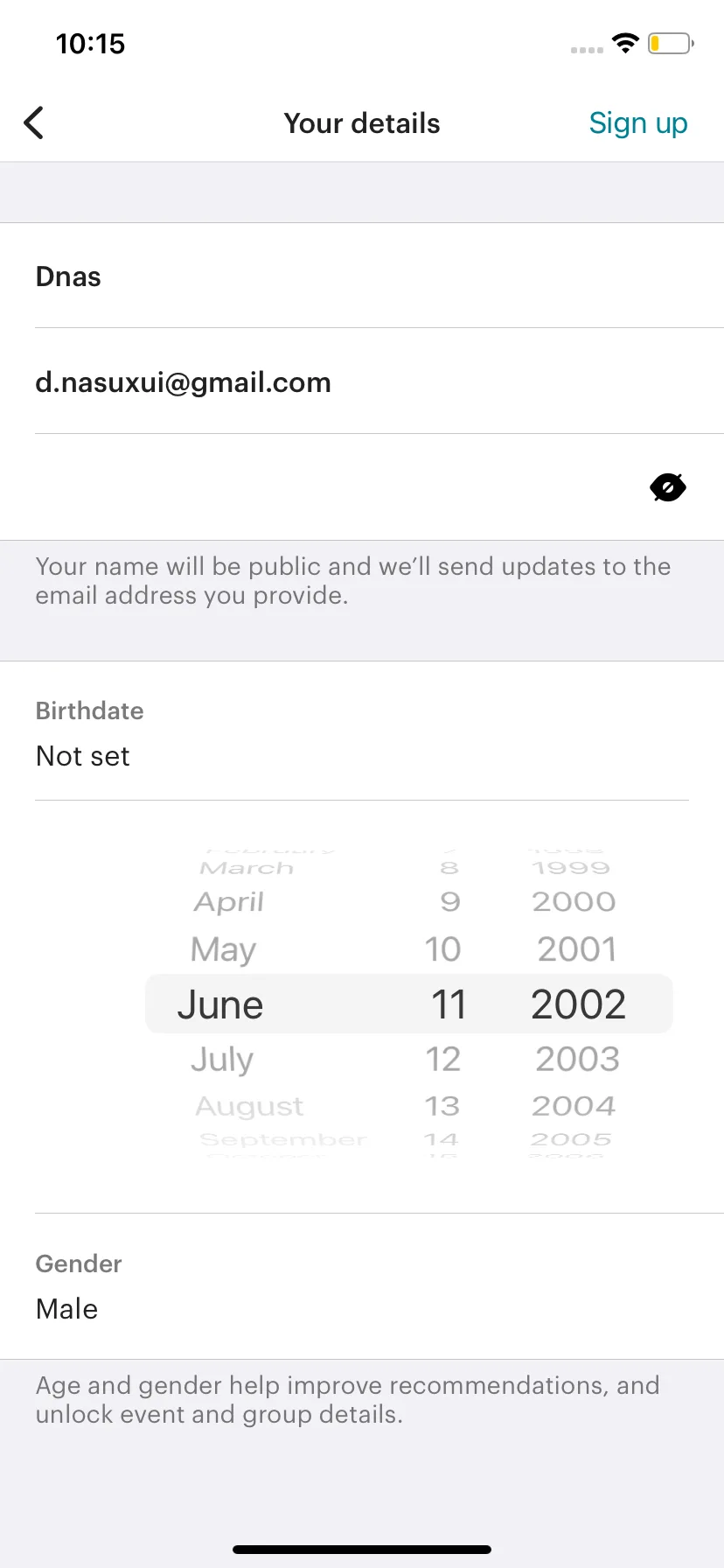Open the Gender Male selector
Screen dimensions: 724x1568
(362, 1286)
